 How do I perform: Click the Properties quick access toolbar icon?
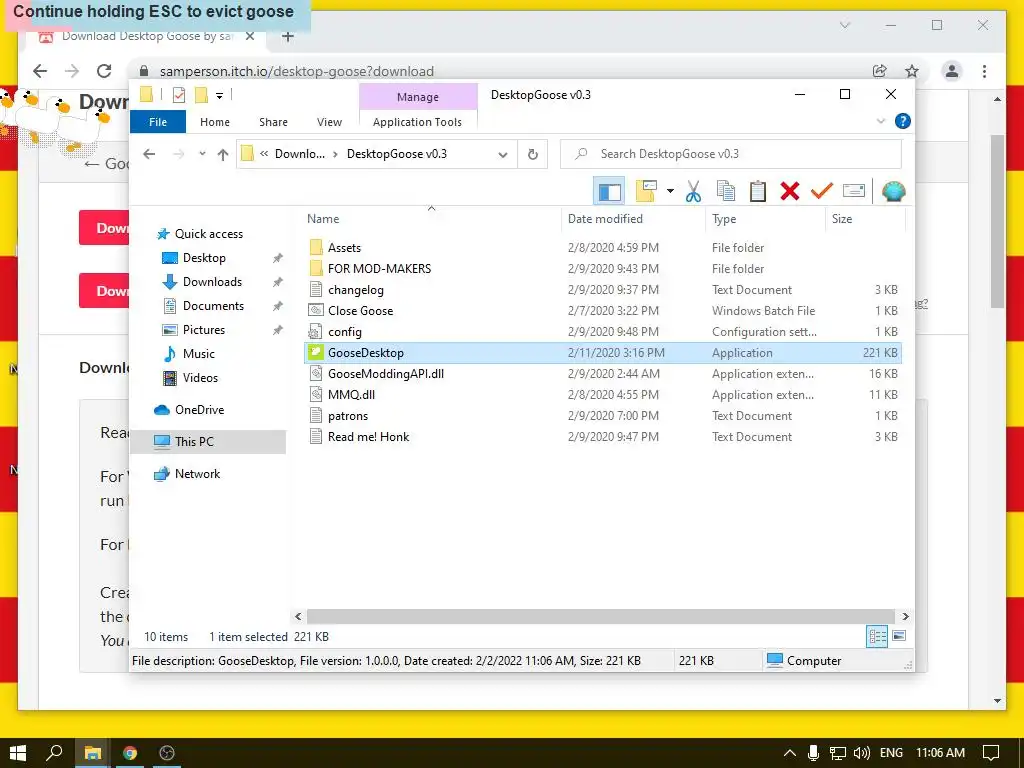coord(178,95)
